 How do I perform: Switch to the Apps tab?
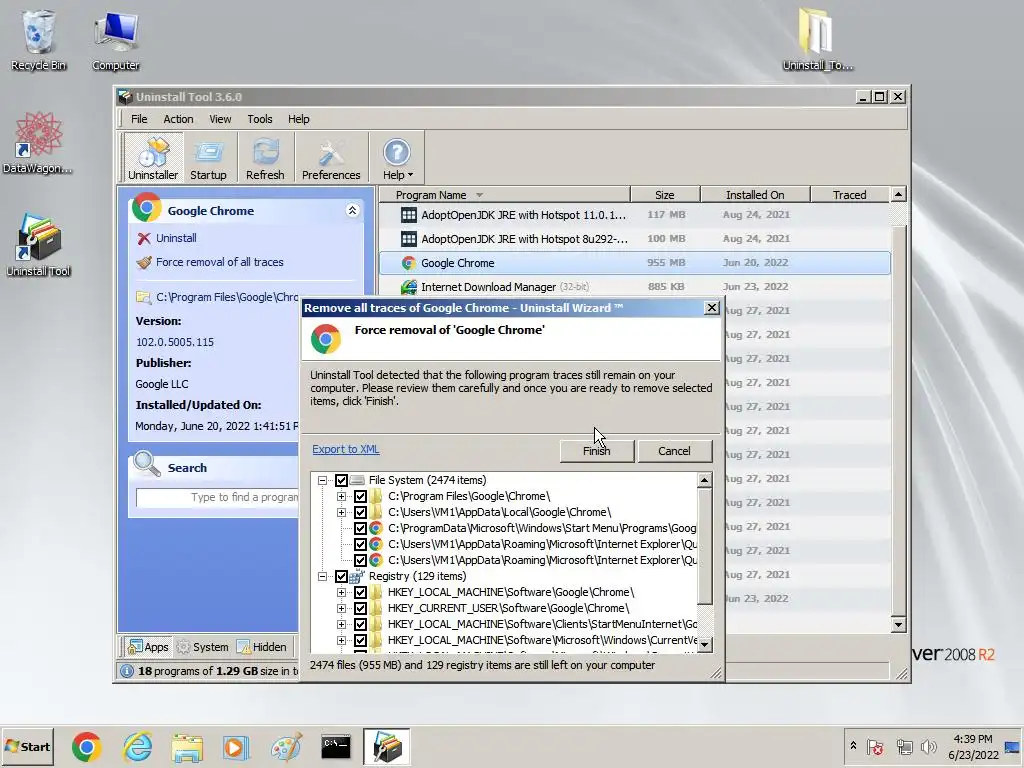(x=148, y=647)
